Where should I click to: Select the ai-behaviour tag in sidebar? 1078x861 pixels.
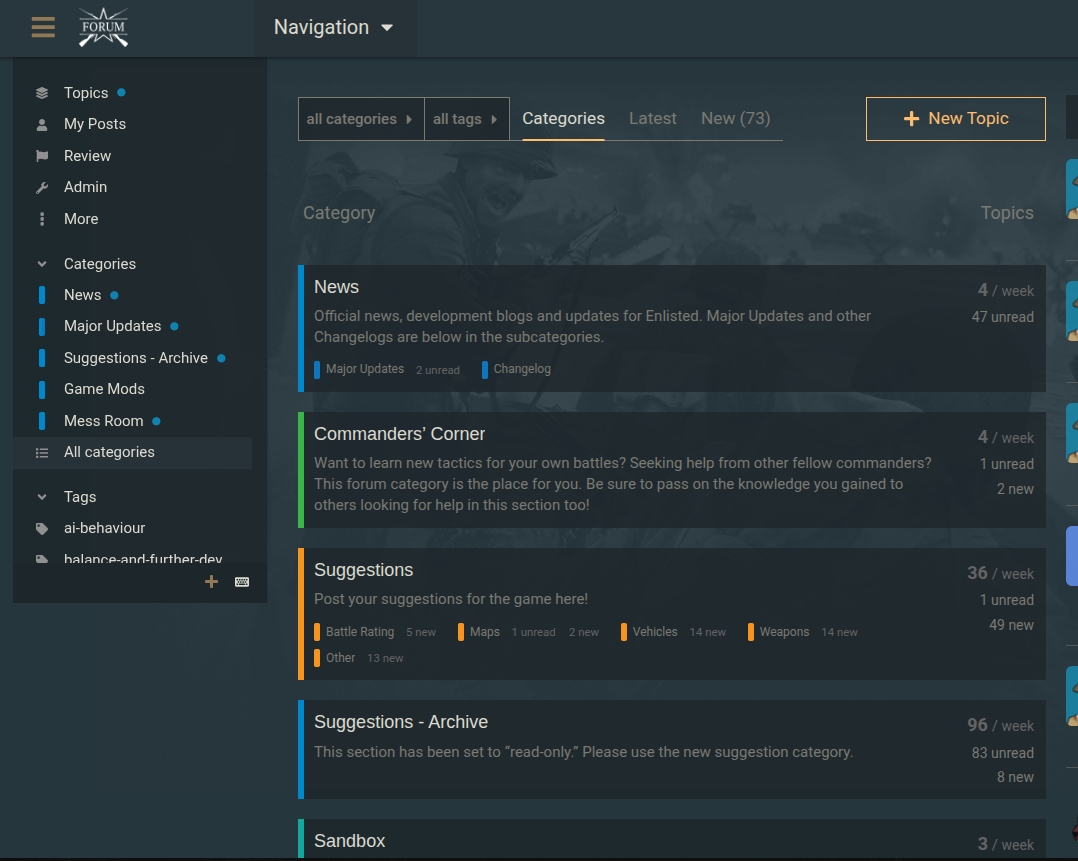(104, 528)
